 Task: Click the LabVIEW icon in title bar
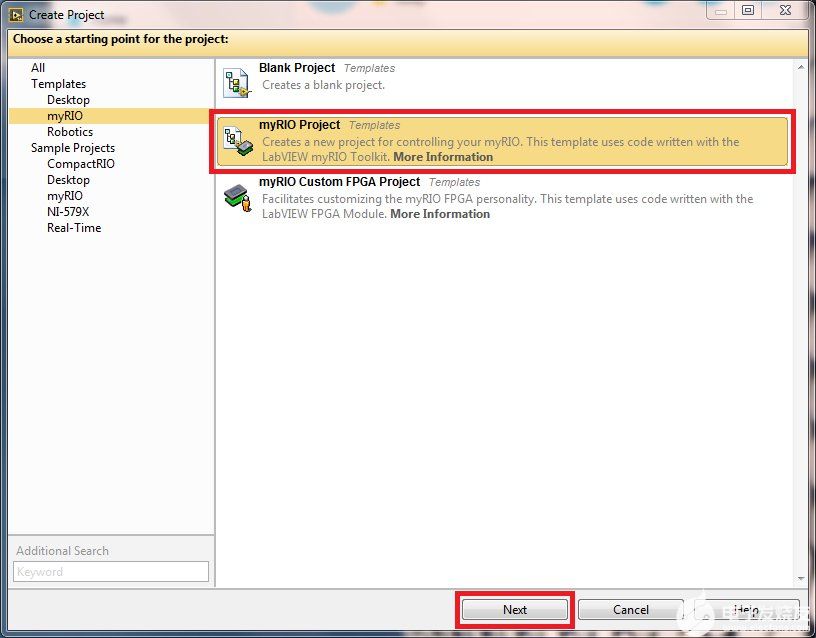pos(16,15)
